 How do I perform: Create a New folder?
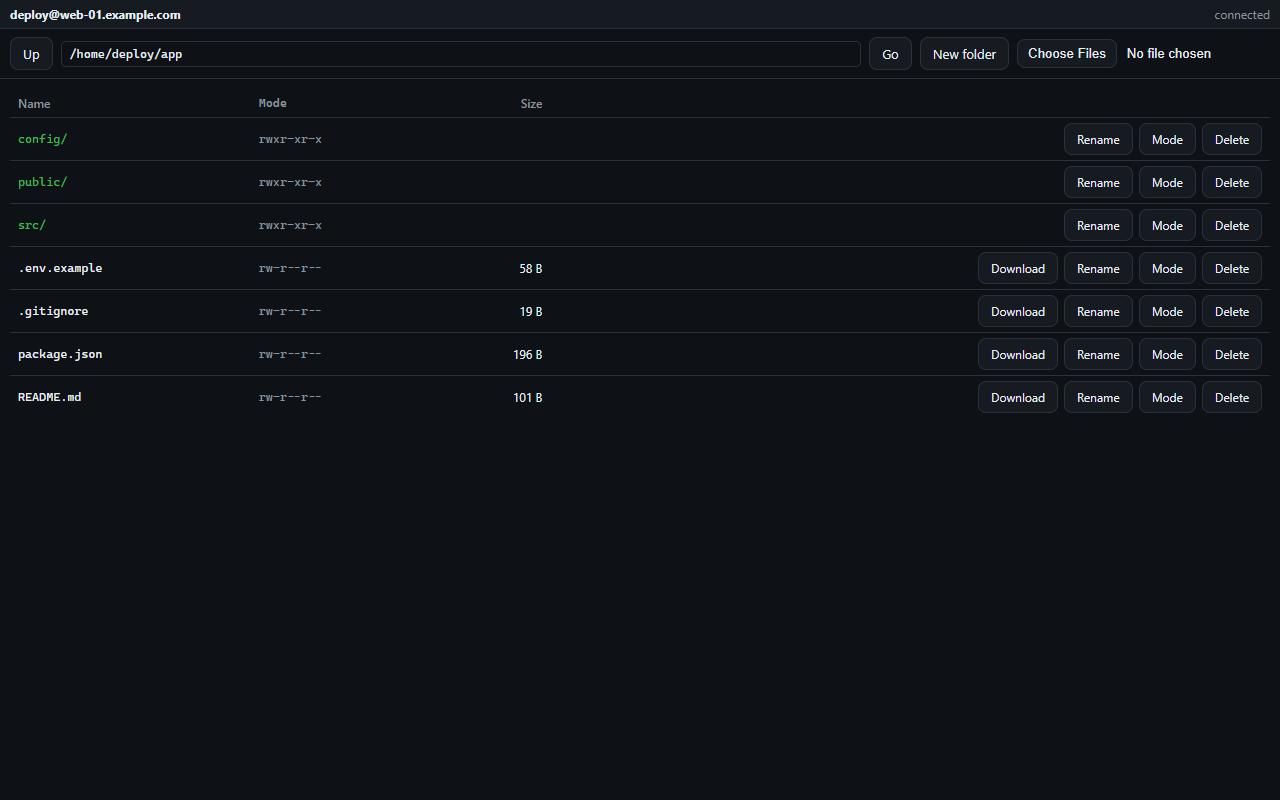964,54
